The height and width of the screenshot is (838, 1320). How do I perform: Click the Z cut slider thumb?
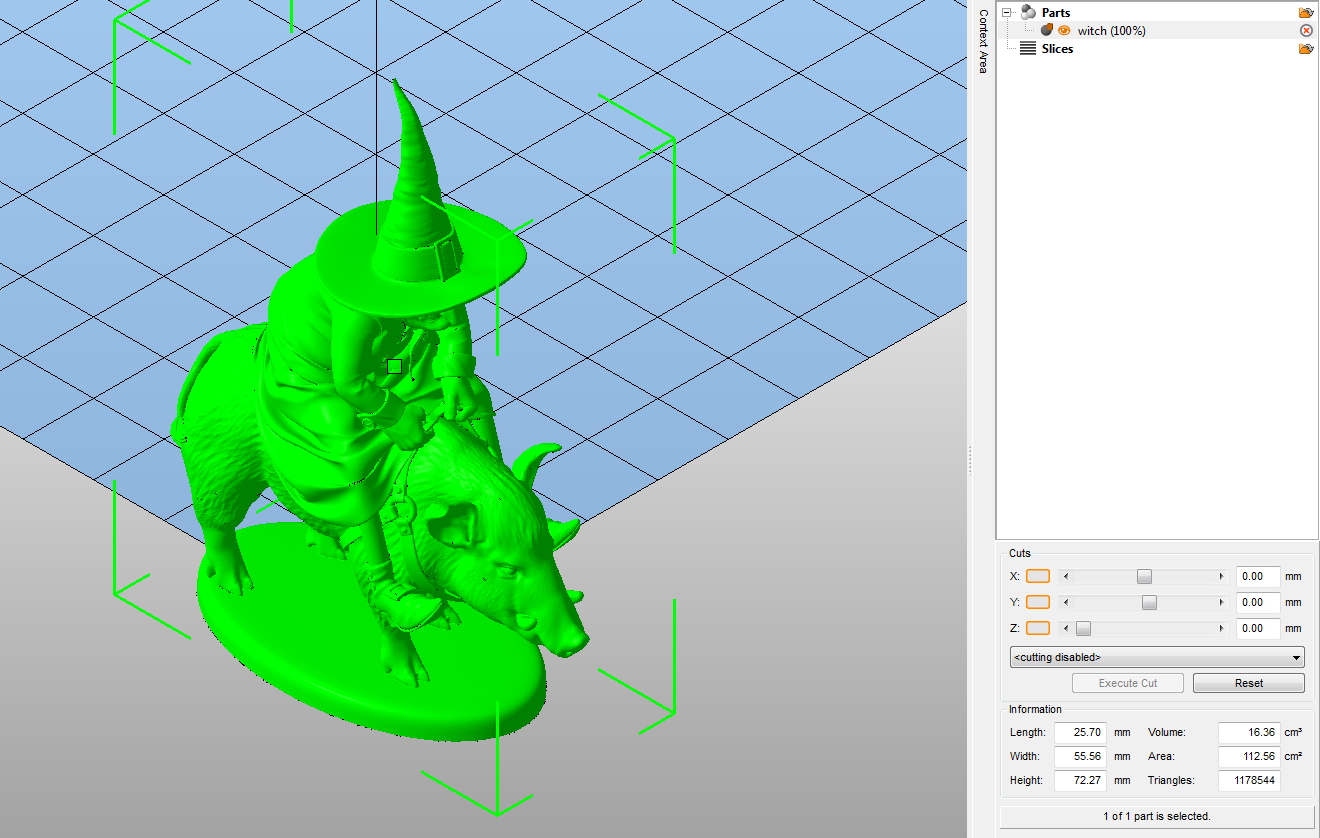point(1083,629)
